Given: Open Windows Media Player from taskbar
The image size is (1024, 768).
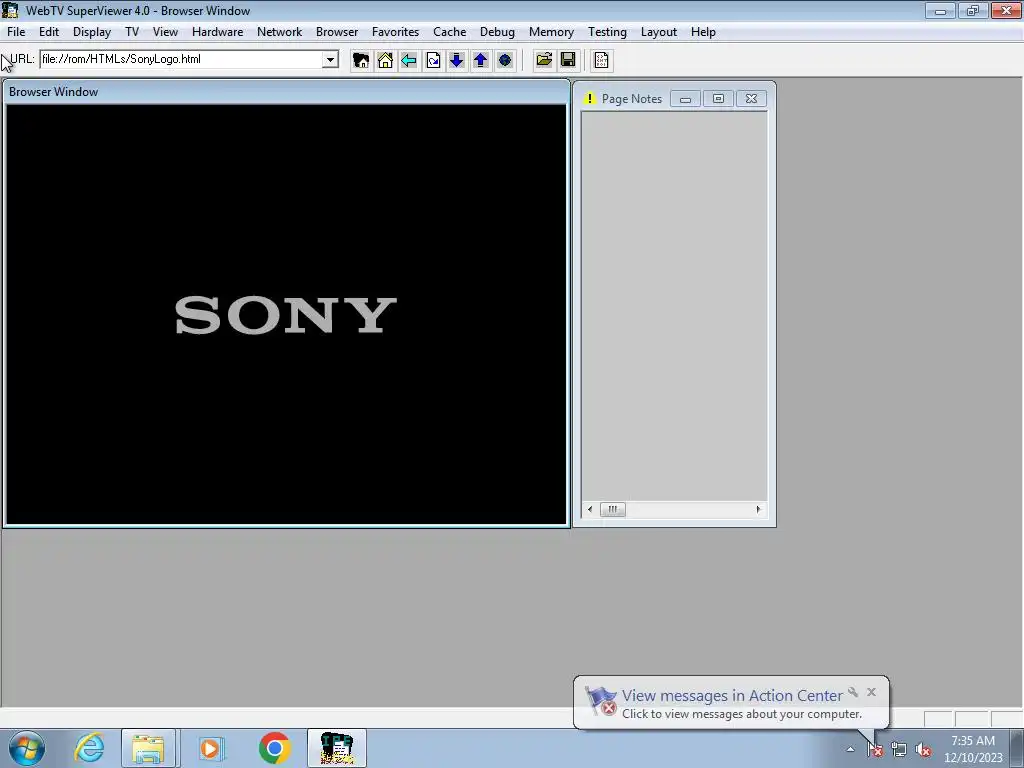Looking at the screenshot, I should 211,748.
